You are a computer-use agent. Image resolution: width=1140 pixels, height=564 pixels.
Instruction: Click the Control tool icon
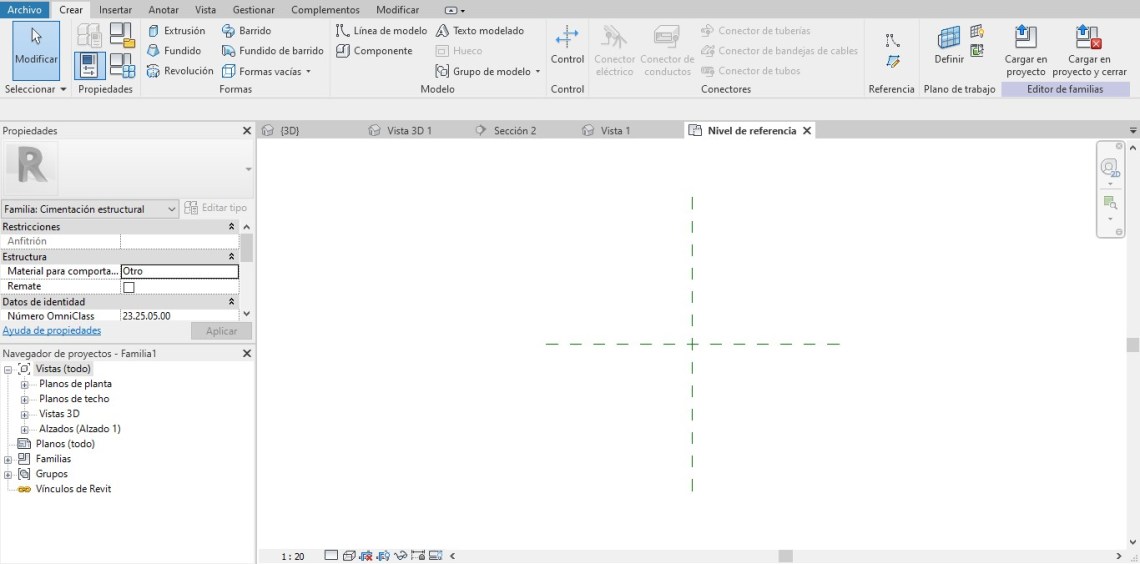click(567, 38)
